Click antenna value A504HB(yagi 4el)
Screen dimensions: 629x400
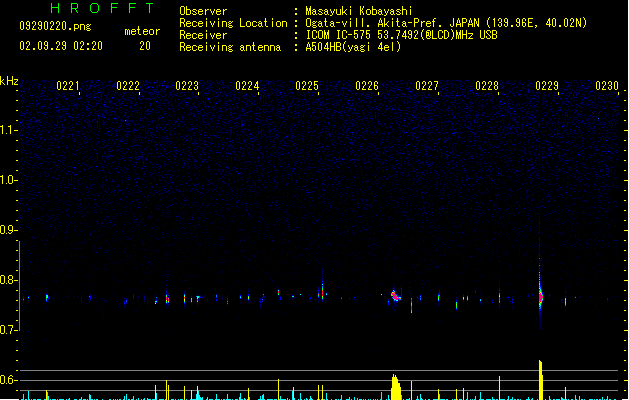tap(353, 47)
